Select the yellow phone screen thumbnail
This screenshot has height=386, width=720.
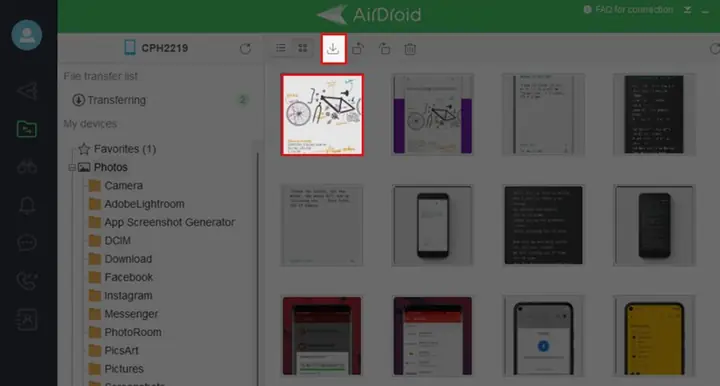pyautogui.click(x=654, y=336)
